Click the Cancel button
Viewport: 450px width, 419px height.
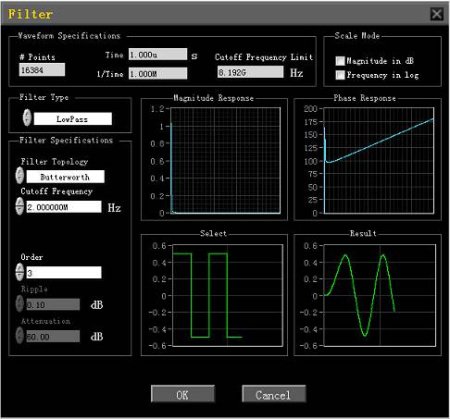click(x=274, y=394)
